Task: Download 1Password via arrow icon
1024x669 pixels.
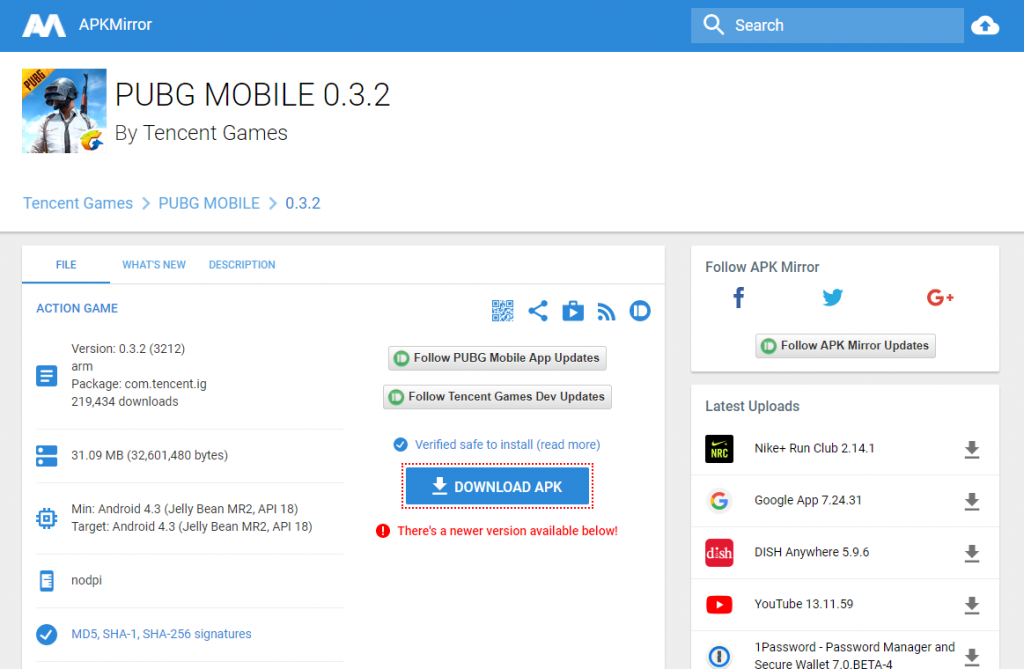Action: point(972,657)
